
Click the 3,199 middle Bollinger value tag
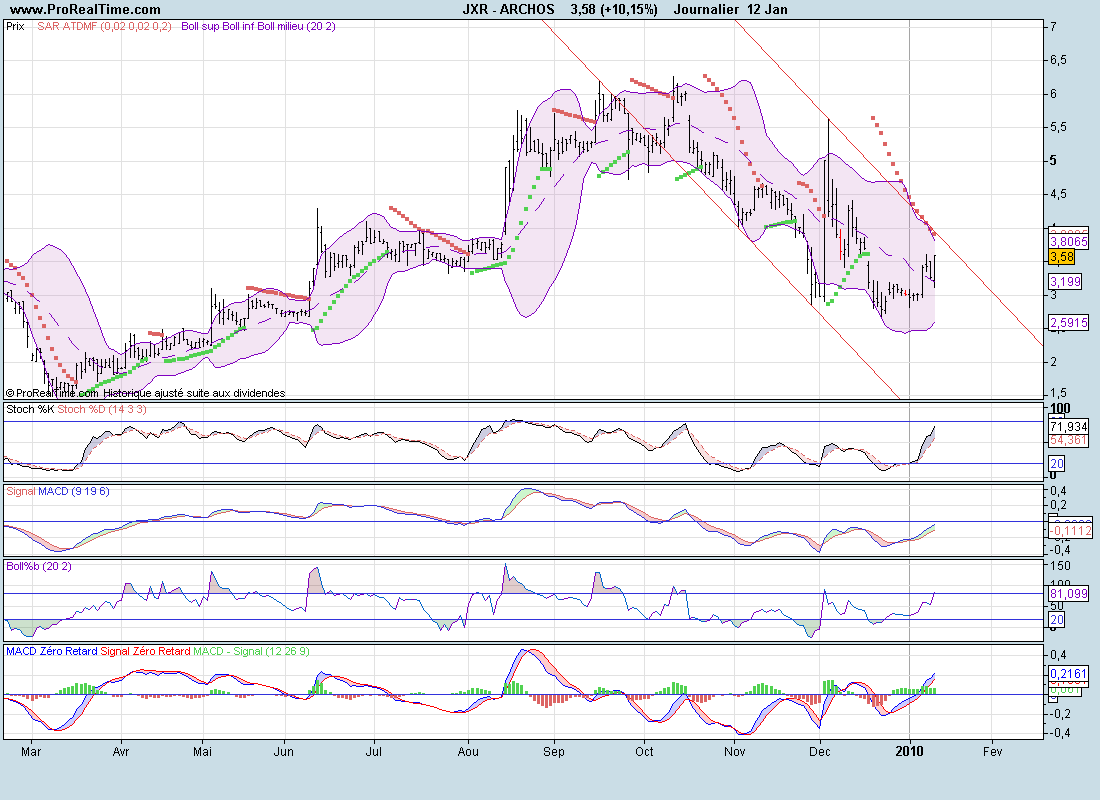1065,281
